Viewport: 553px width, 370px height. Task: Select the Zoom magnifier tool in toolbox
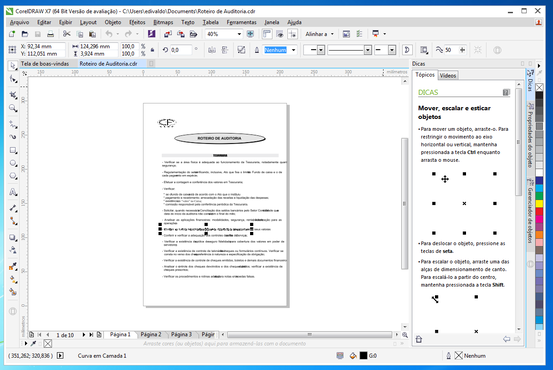coord(13,108)
